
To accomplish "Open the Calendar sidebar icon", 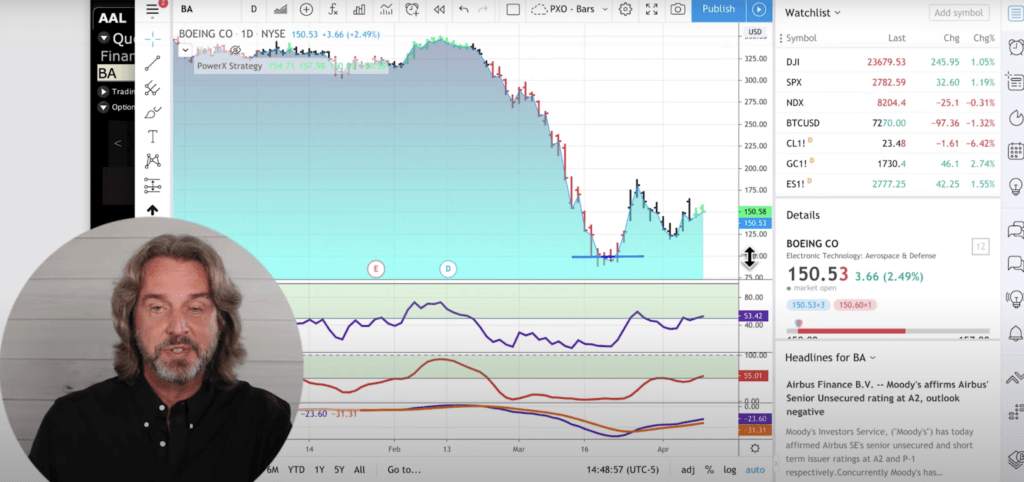I will [x=1016, y=152].
